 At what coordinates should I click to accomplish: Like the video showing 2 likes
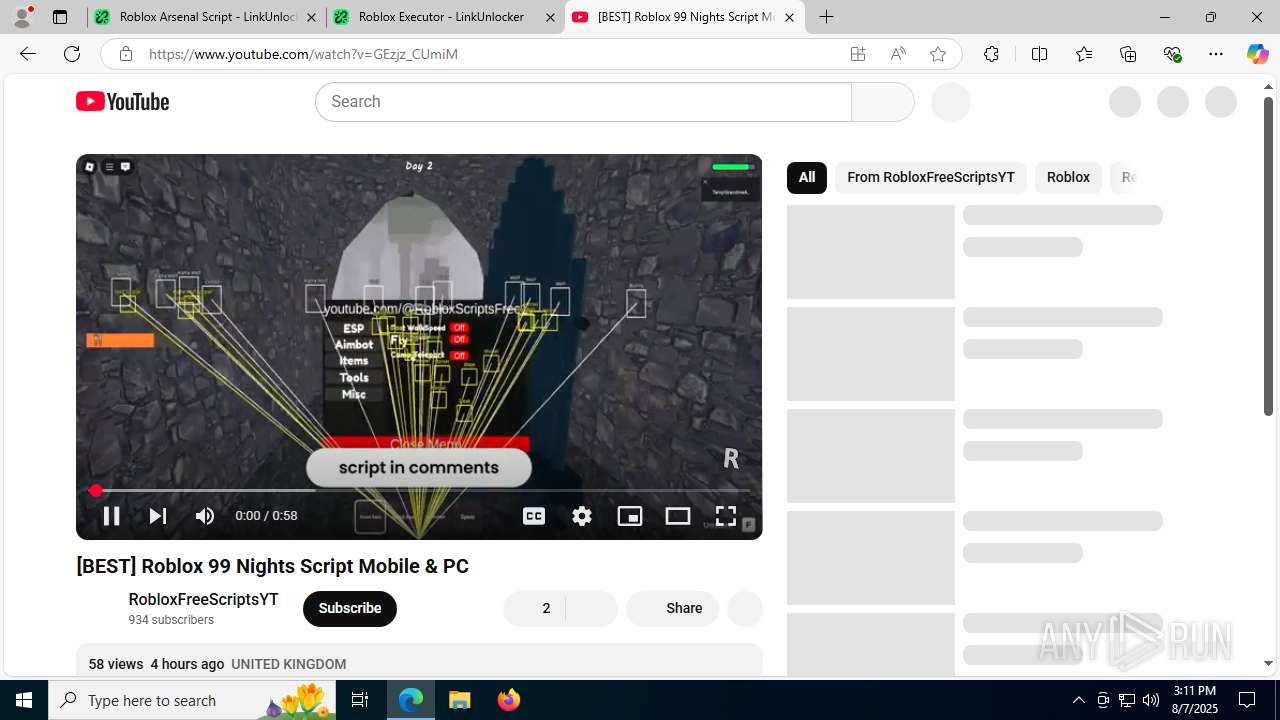pyautogui.click(x=534, y=608)
